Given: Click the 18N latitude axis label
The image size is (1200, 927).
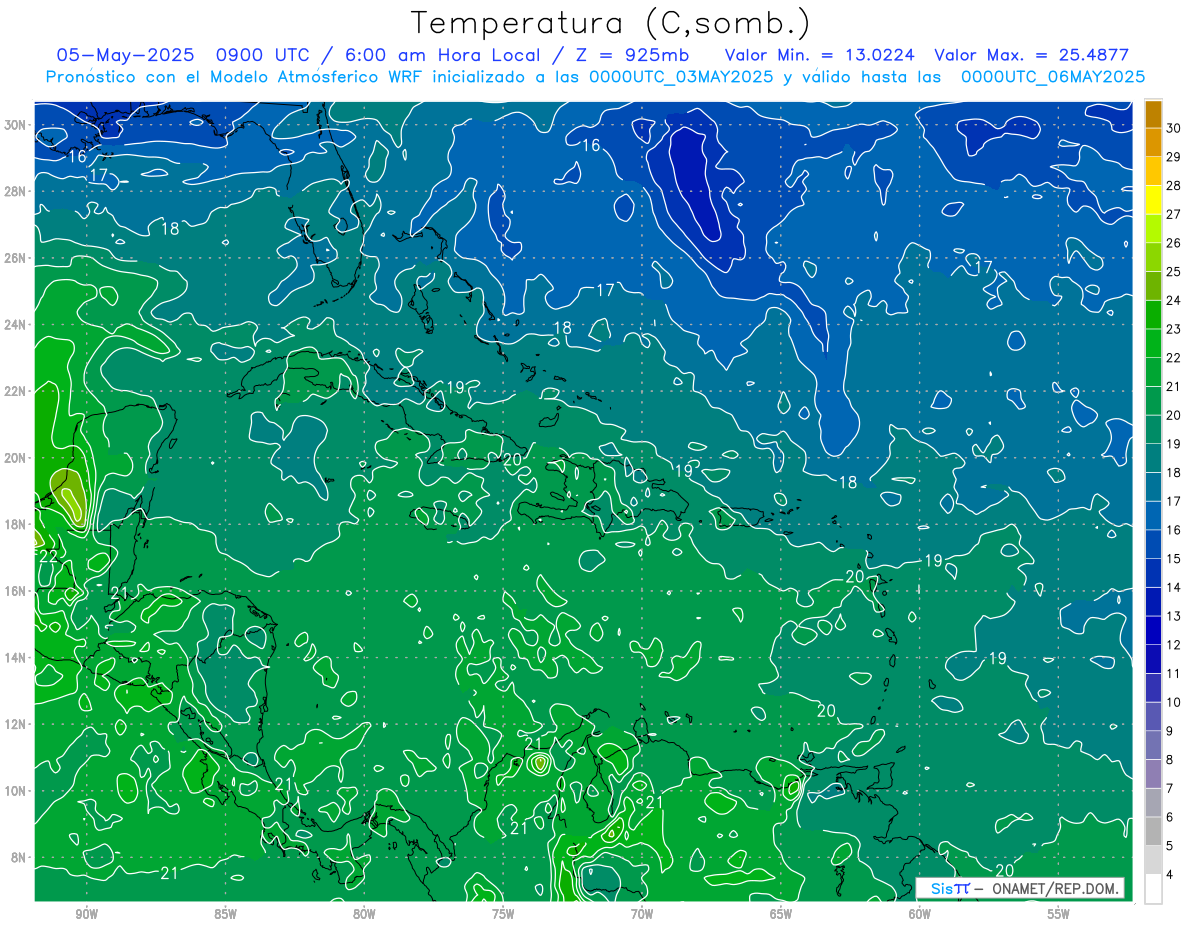Looking at the screenshot, I should pos(16,524).
